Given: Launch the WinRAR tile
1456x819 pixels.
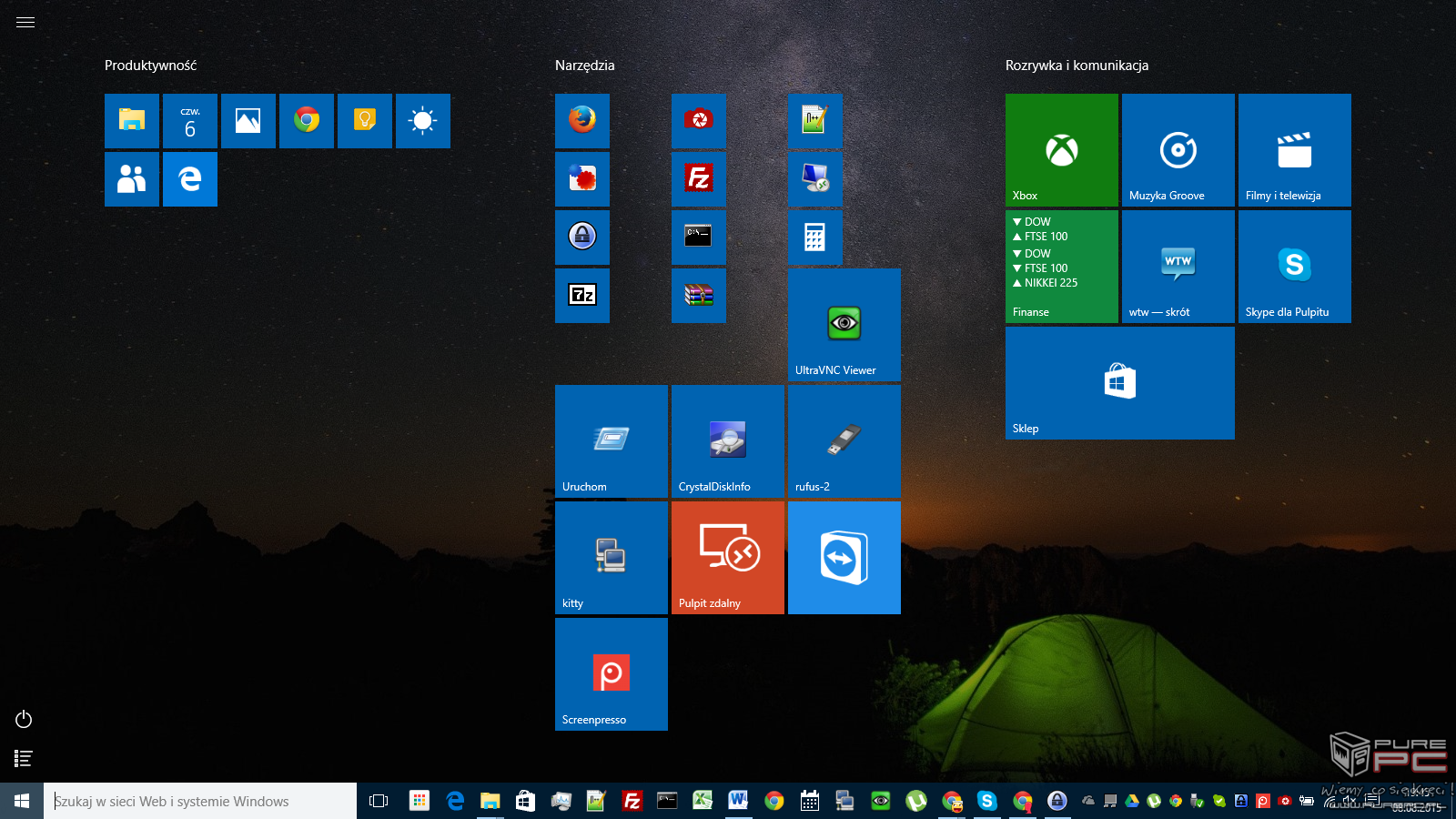Looking at the screenshot, I should [x=699, y=296].
